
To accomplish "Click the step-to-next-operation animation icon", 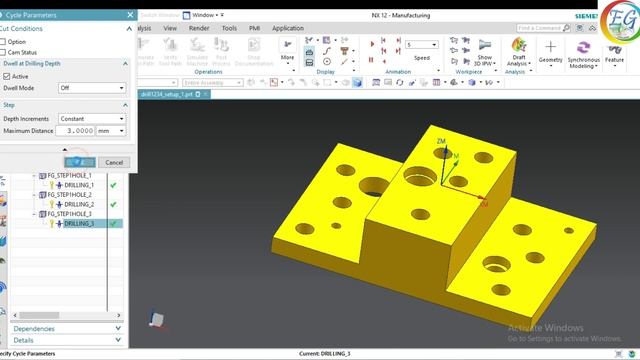I will [x=398, y=40].
